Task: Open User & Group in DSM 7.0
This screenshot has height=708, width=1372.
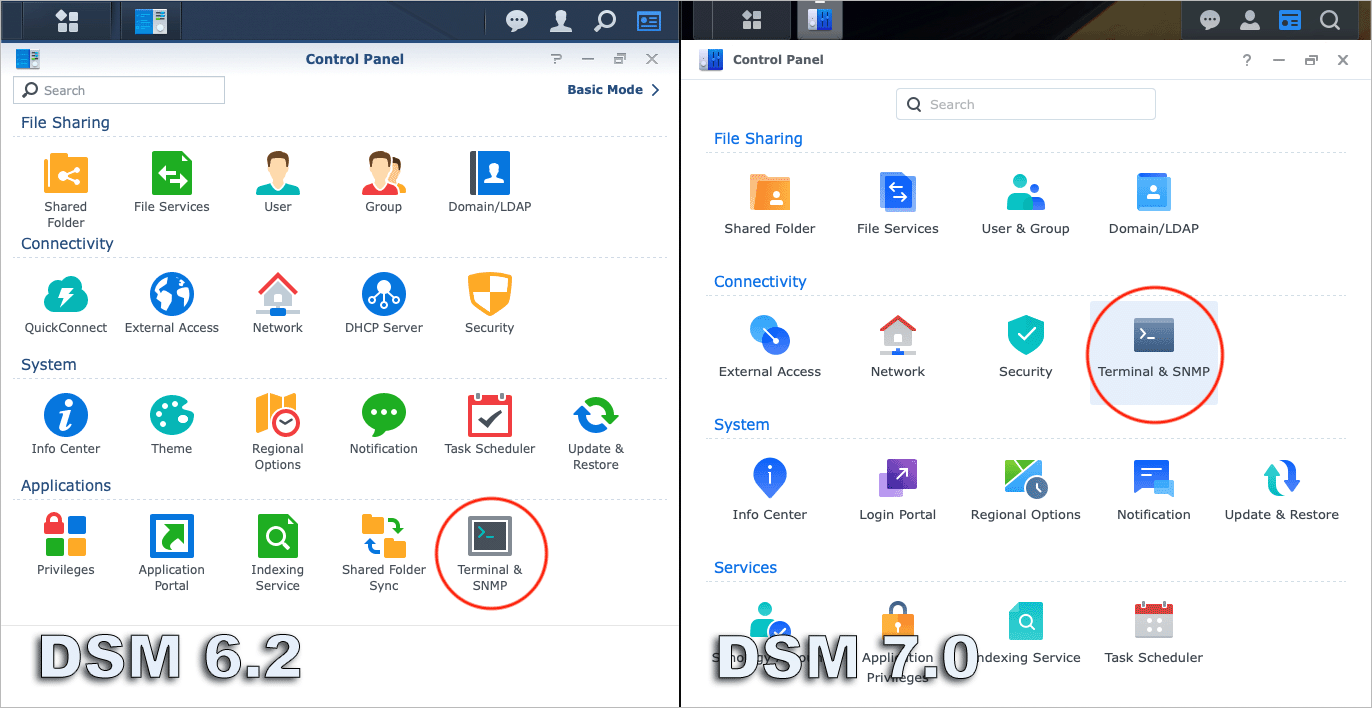Action: point(1026,204)
